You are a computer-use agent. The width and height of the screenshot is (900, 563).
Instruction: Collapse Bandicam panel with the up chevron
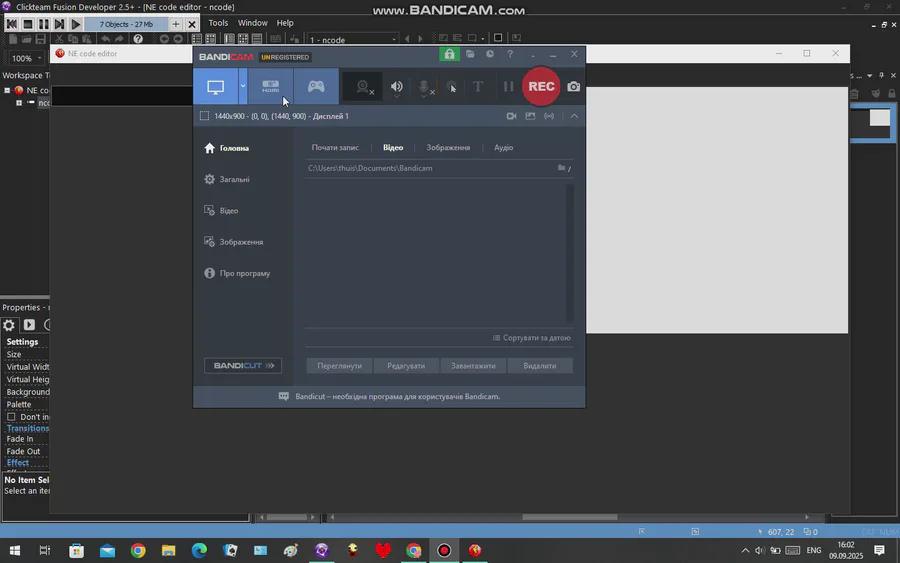coord(574,116)
